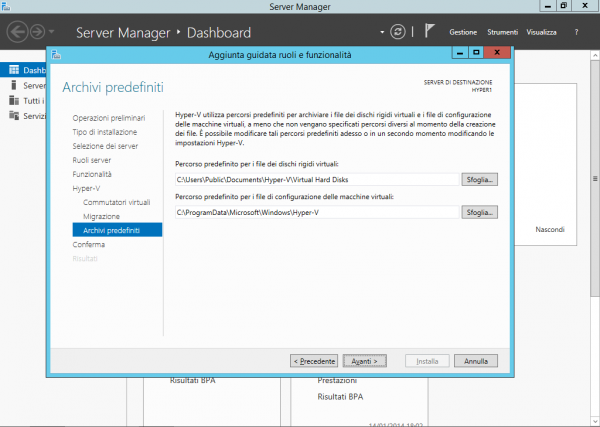Click Server Manager app icon in title bar
This screenshot has width=600, height=427.
click(x=6, y=6)
